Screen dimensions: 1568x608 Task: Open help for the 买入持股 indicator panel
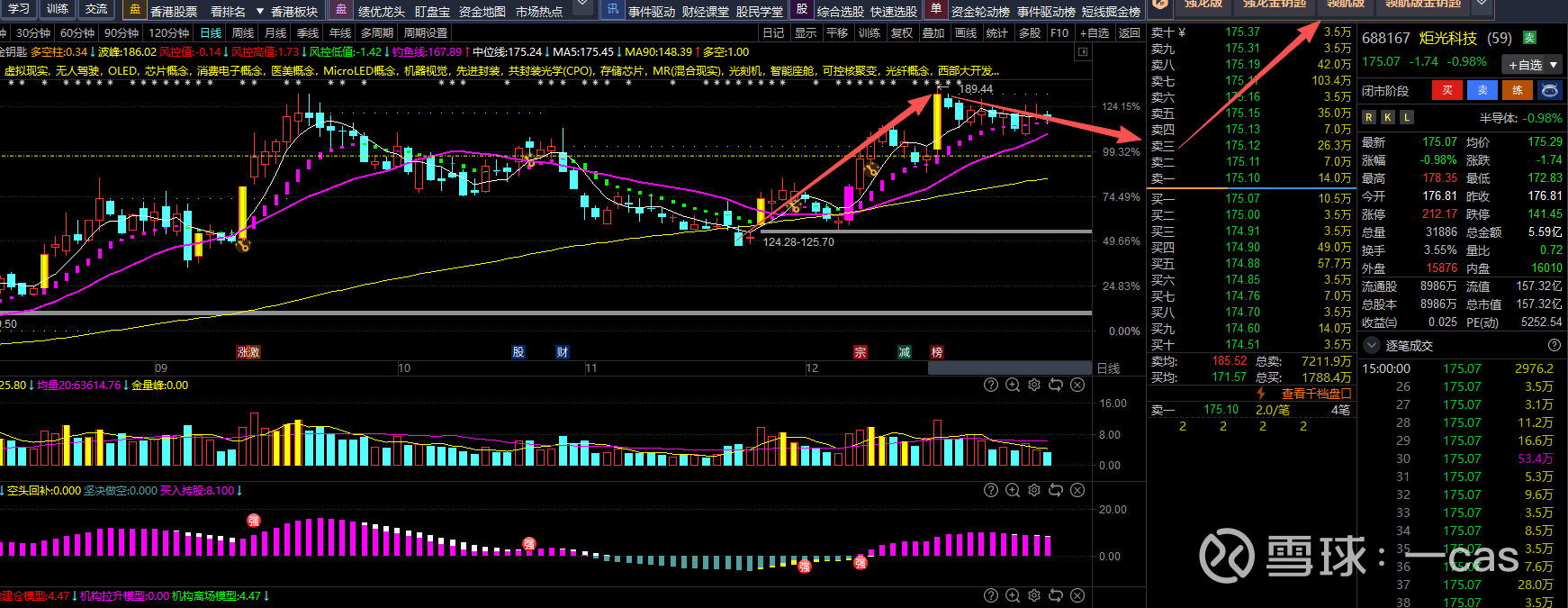coord(991,490)
